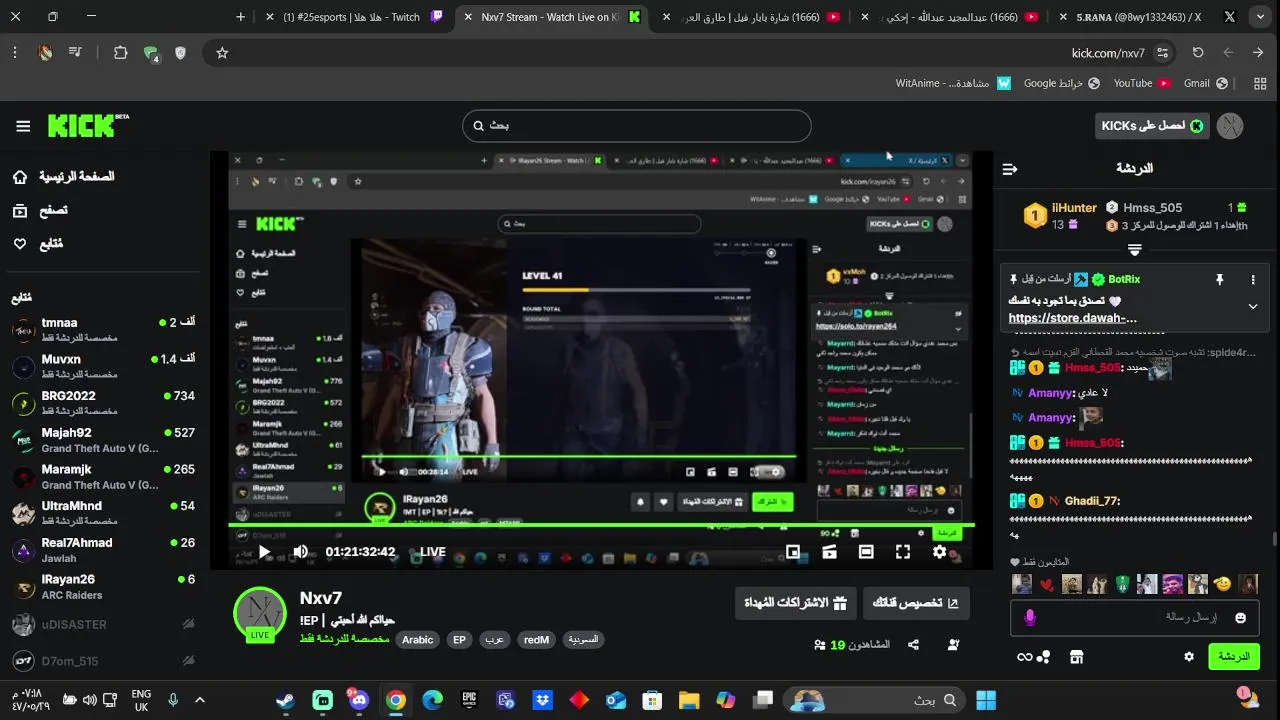The image size is (1280, 720).
Task: Click the KICK logo
Action: point(88,125)
